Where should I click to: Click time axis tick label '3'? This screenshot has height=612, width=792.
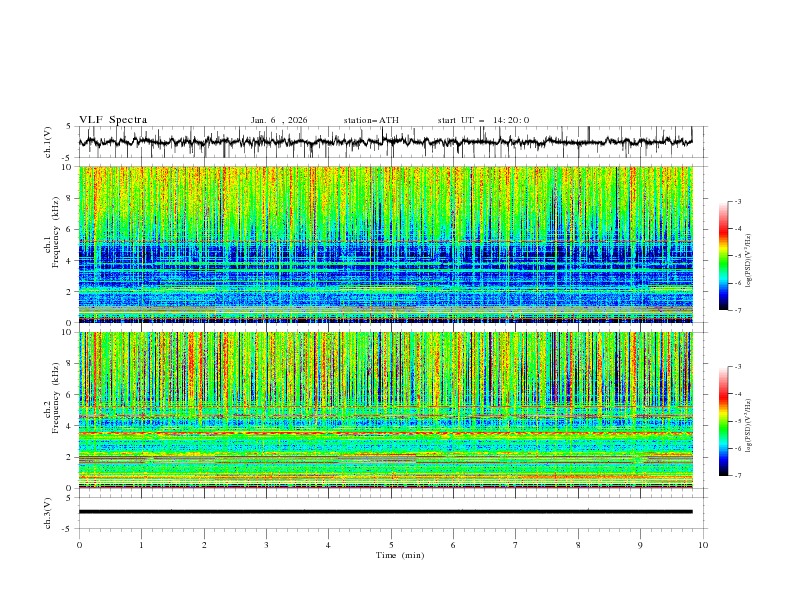tap(266, 545)
